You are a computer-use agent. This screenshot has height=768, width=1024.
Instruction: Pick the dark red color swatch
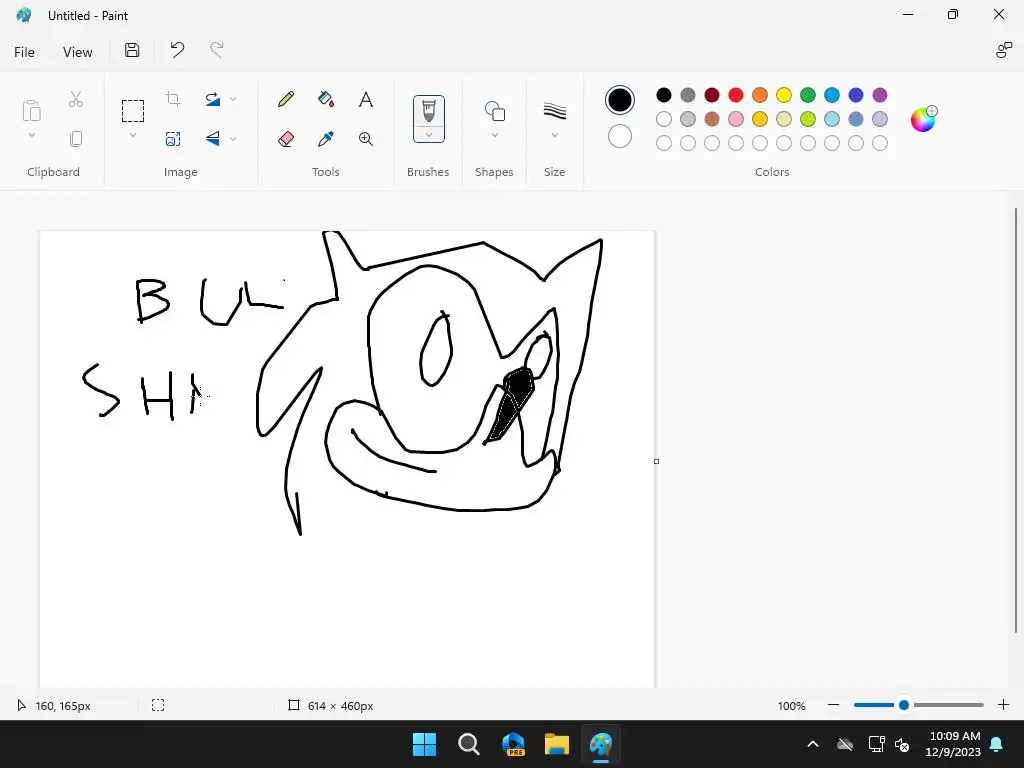pyautogui.click(x=712, y=95)
